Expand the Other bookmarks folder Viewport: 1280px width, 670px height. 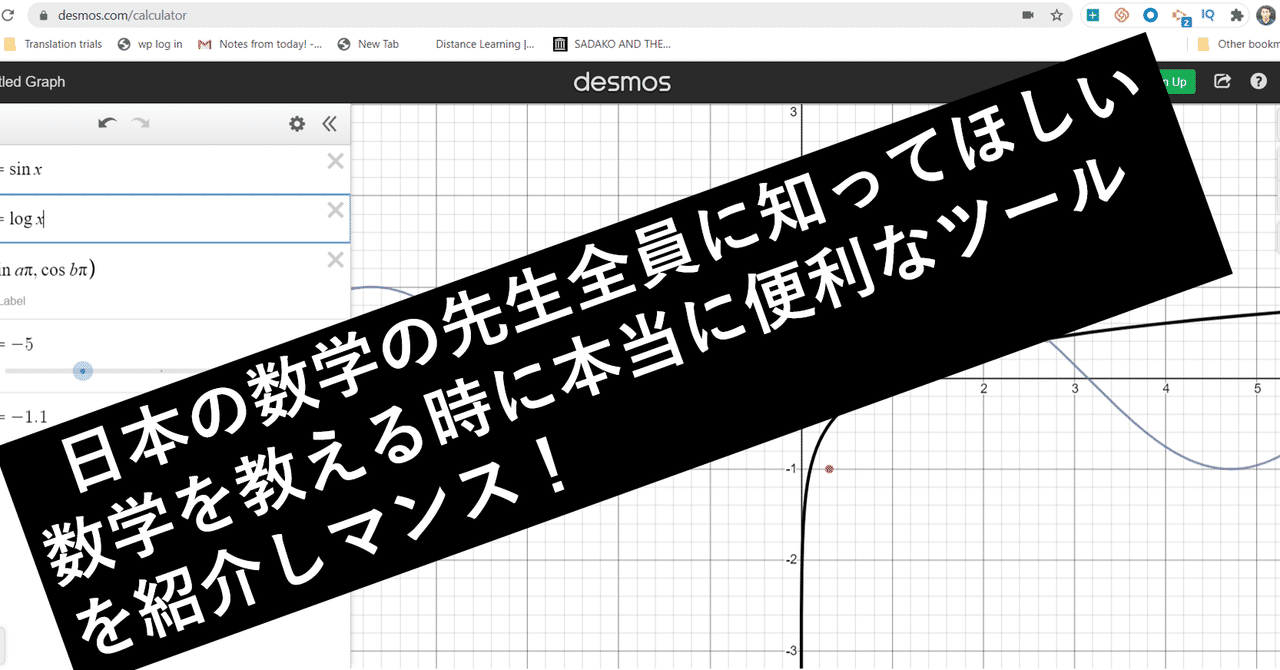coord(1237,44)
